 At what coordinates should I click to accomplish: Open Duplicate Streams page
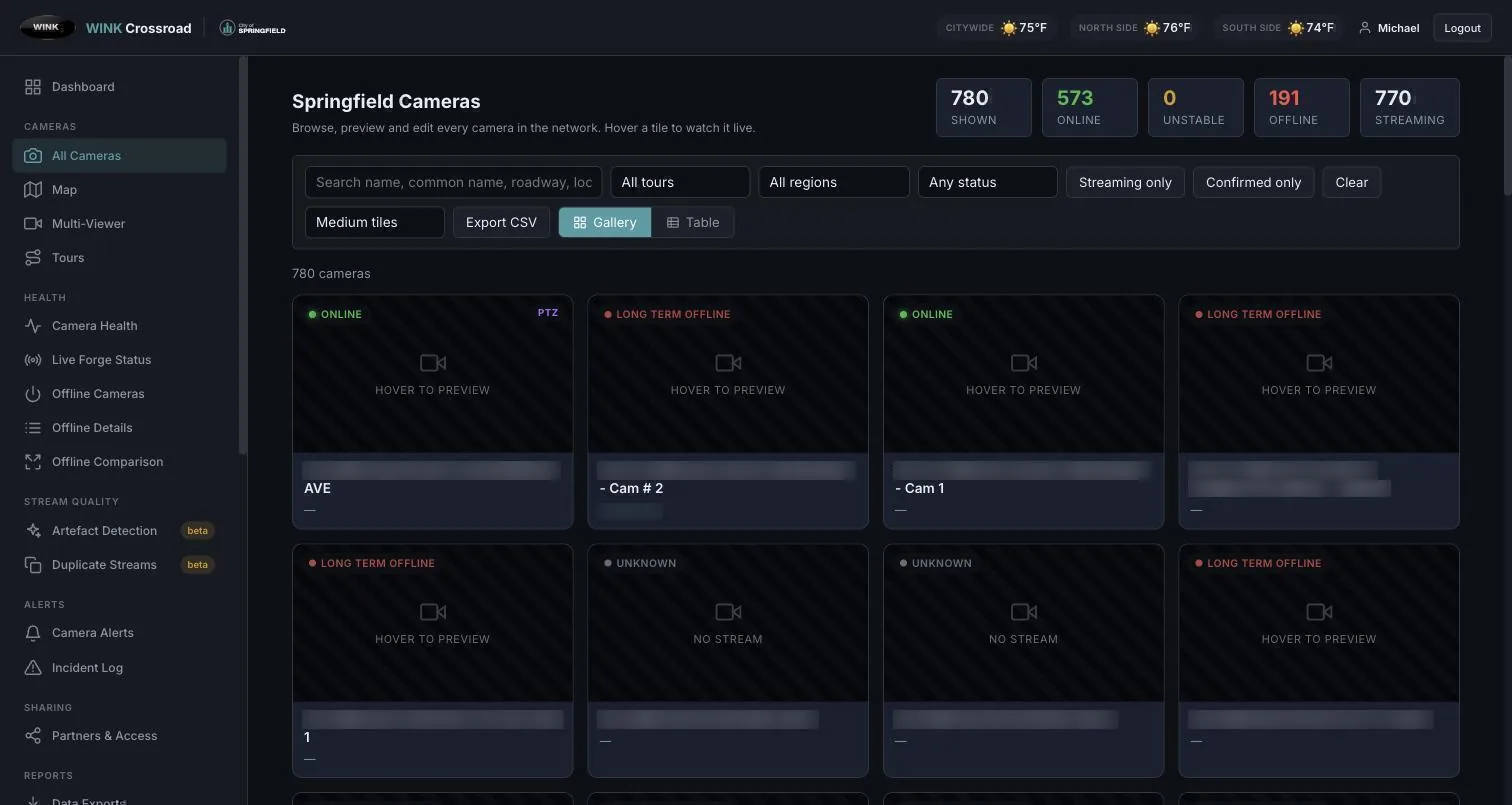coord(120,565)
